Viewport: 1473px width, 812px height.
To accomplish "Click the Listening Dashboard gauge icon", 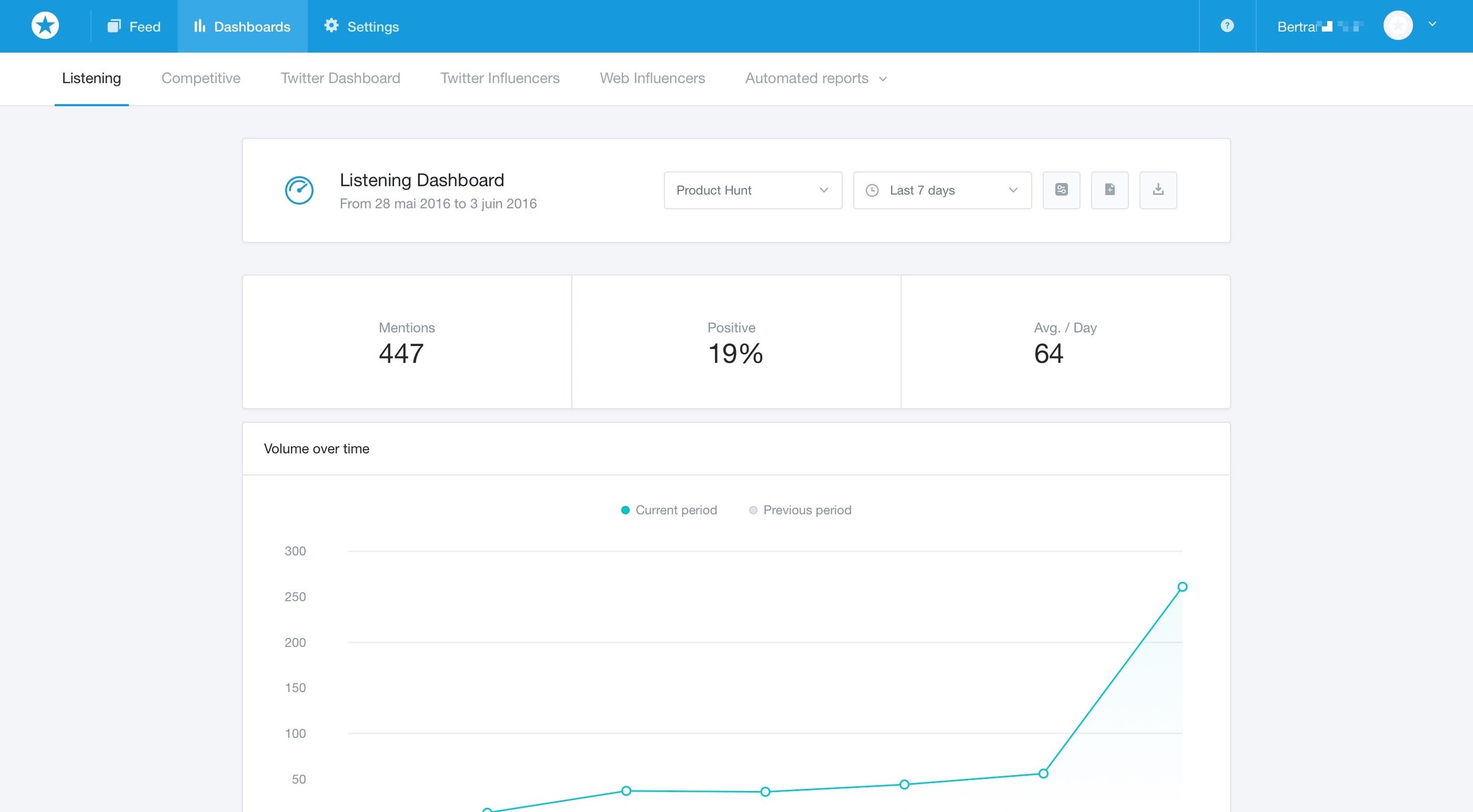I will [x=300, y=190].
